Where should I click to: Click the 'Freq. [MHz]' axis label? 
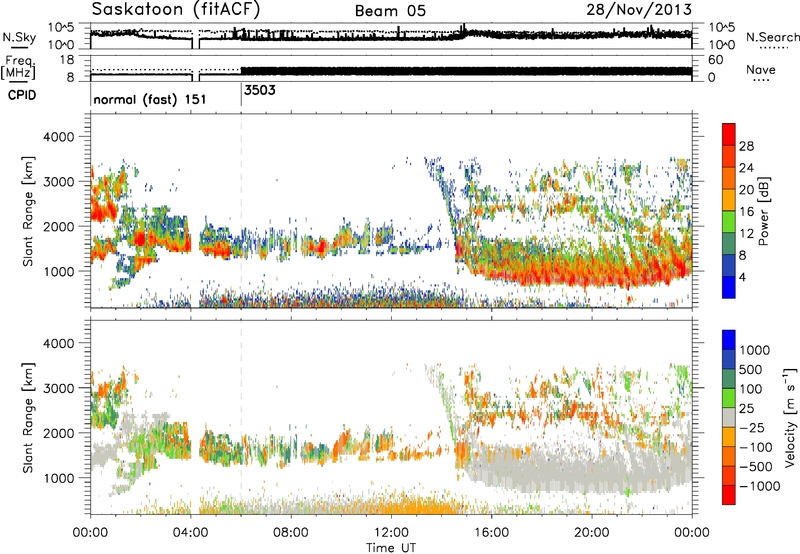(x=19, y=67)
